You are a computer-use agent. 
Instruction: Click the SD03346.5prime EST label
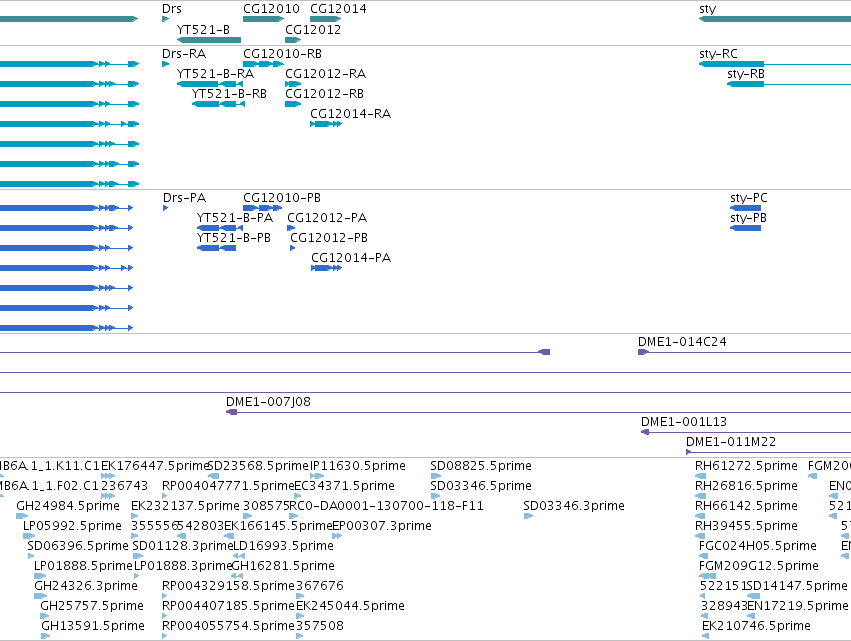(481, 486)
